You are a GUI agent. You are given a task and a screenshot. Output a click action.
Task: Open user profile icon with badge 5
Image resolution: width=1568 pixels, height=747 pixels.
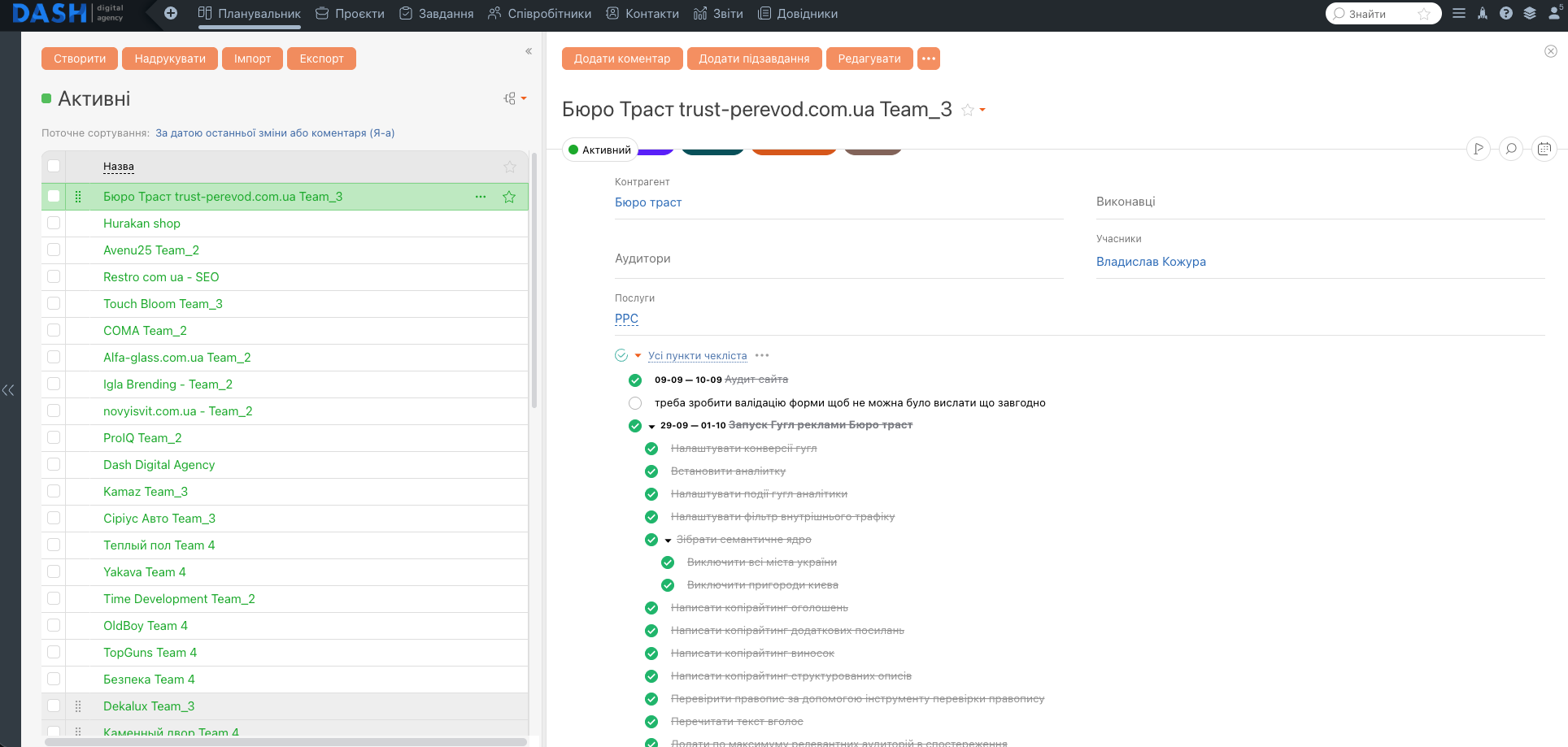(x=1556, y=12)
